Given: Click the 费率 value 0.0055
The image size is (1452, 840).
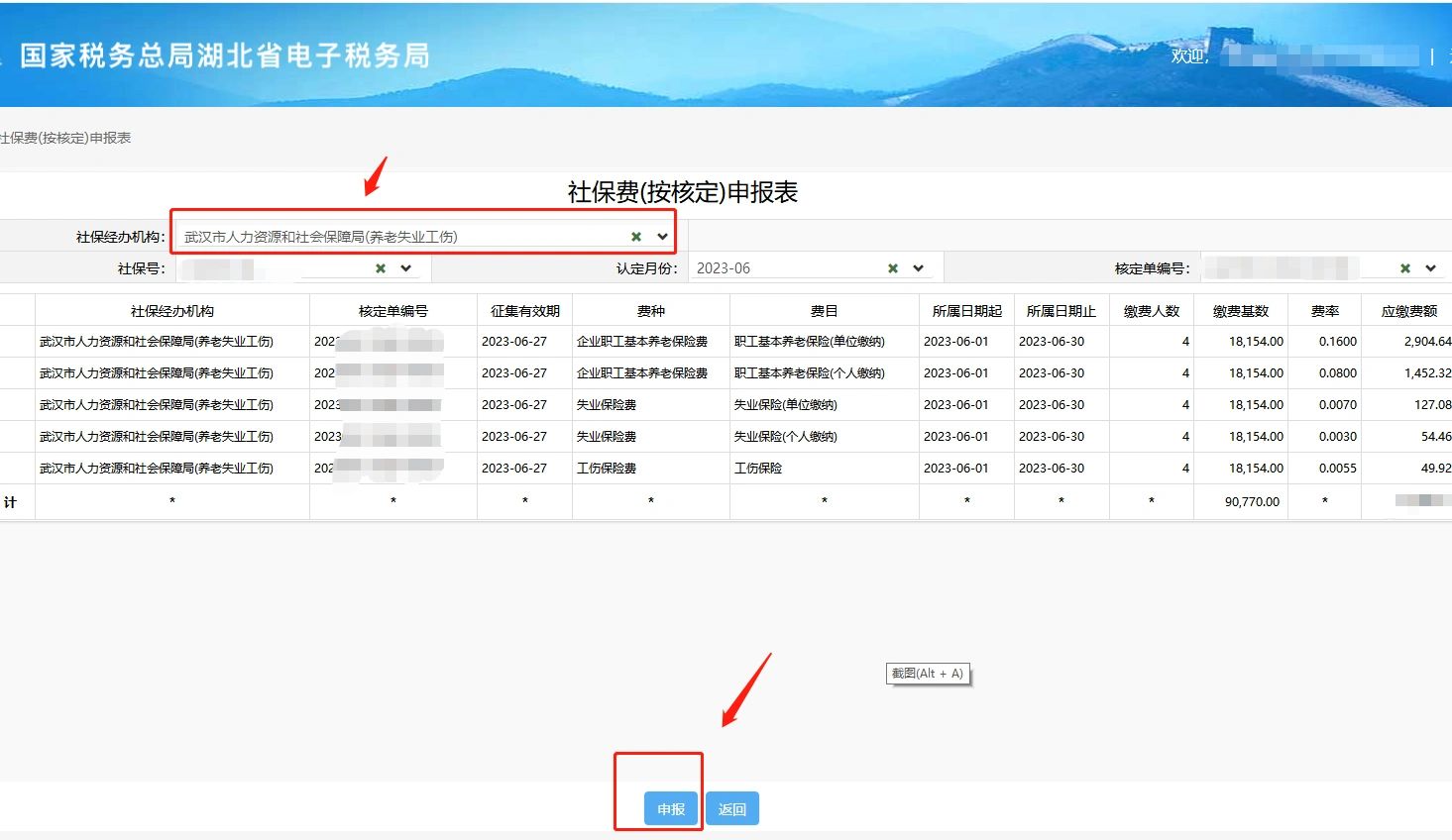Looking at the screenshot, I should click(1338, 469).
